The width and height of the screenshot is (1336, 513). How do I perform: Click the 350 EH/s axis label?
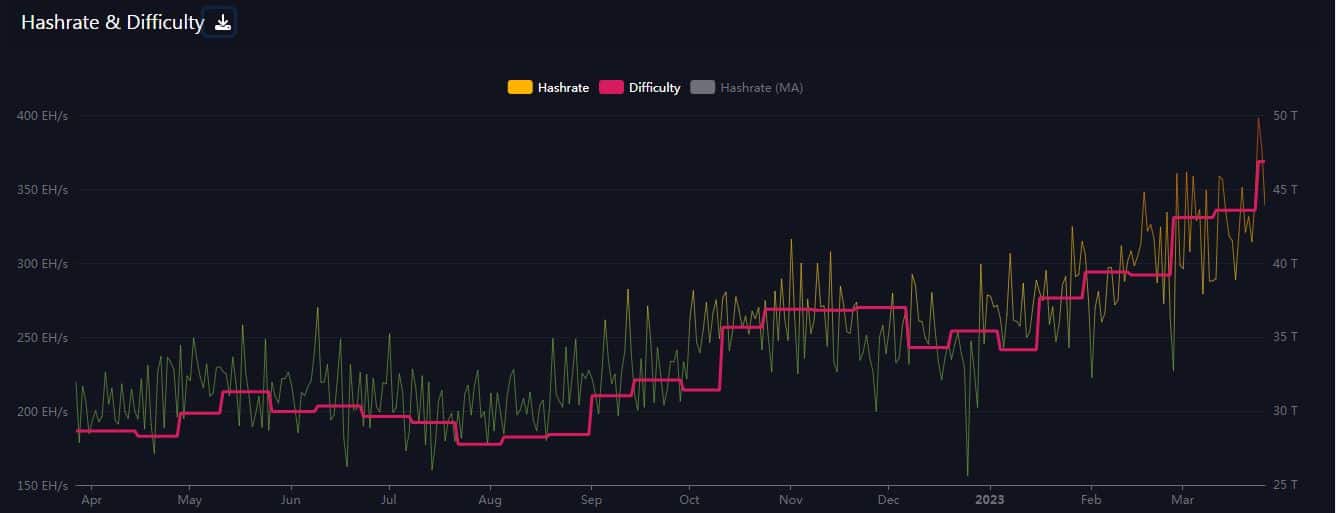[x=42, y=190]
